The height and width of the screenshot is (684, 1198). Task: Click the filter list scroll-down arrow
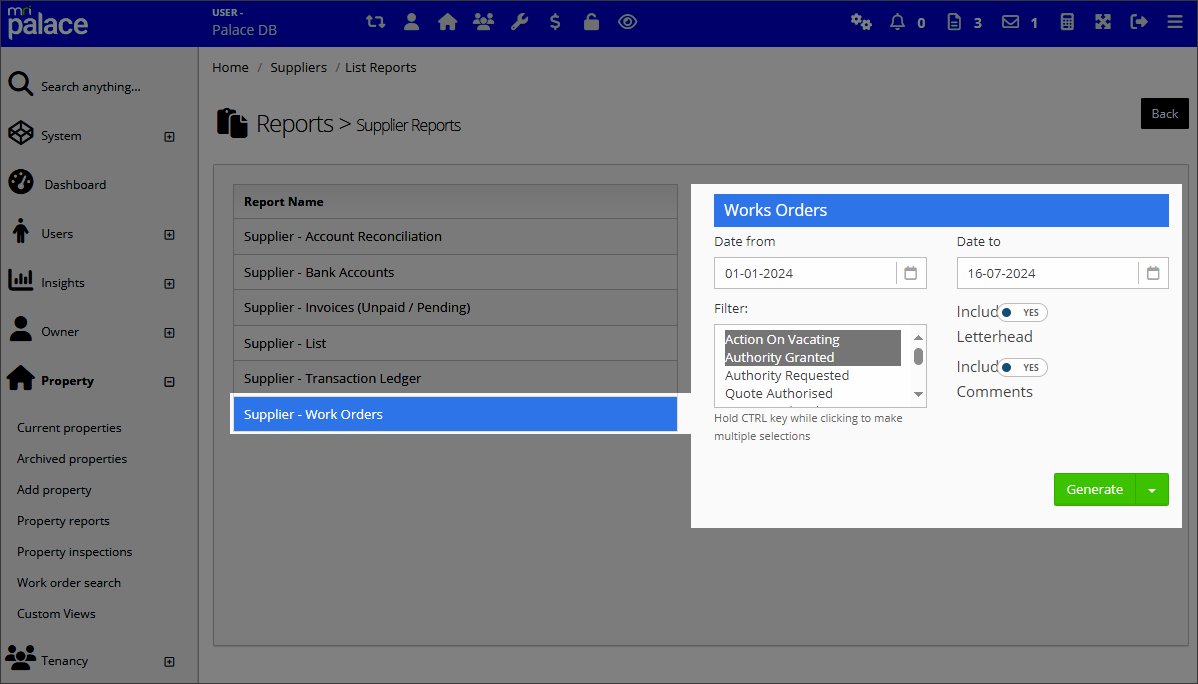(x=918, y=394)
